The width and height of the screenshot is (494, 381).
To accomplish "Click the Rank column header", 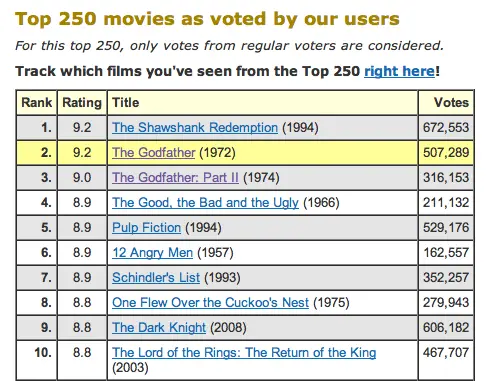I will 37,102.
